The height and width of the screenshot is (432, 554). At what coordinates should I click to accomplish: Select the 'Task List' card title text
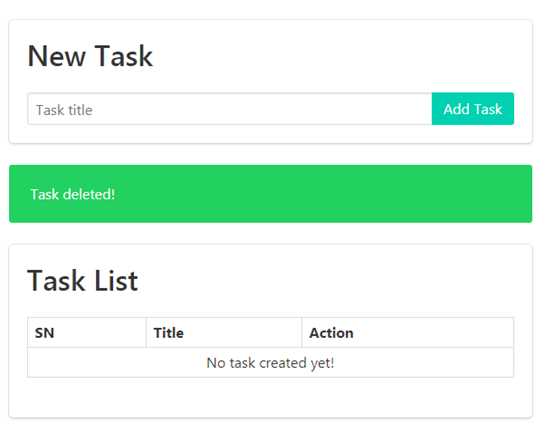point(82,280)
